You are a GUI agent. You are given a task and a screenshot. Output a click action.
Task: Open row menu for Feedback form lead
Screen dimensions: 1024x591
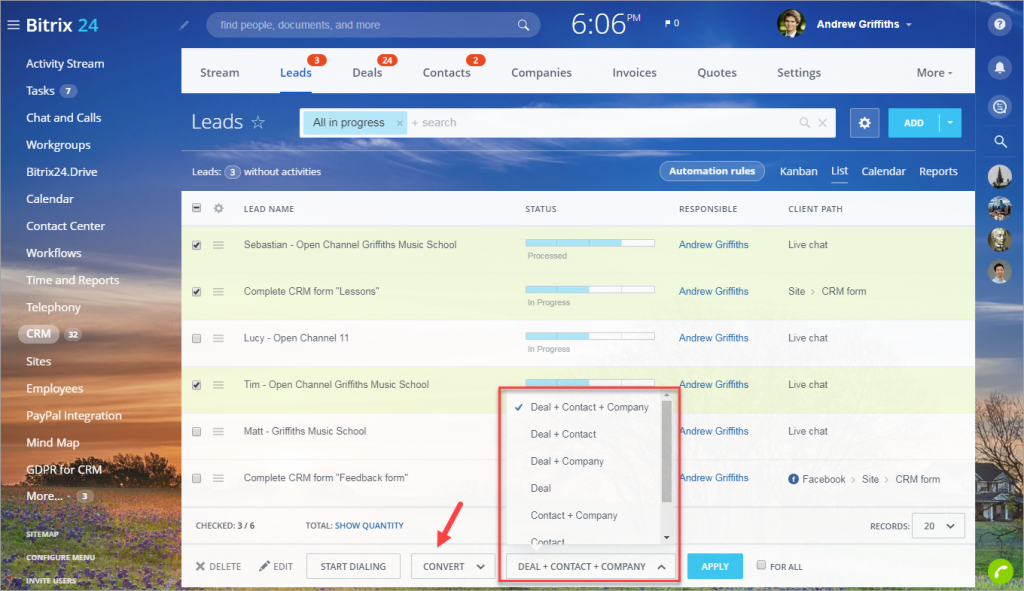(x=218, y=479)
